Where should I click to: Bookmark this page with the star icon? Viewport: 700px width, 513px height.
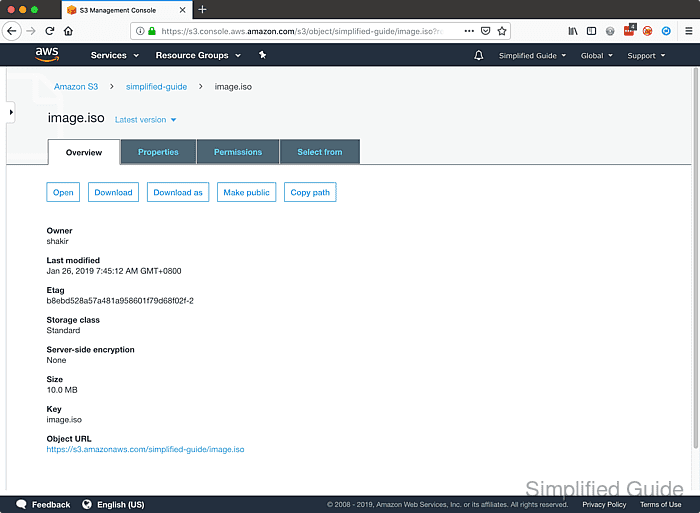click(x=502, y=31)
